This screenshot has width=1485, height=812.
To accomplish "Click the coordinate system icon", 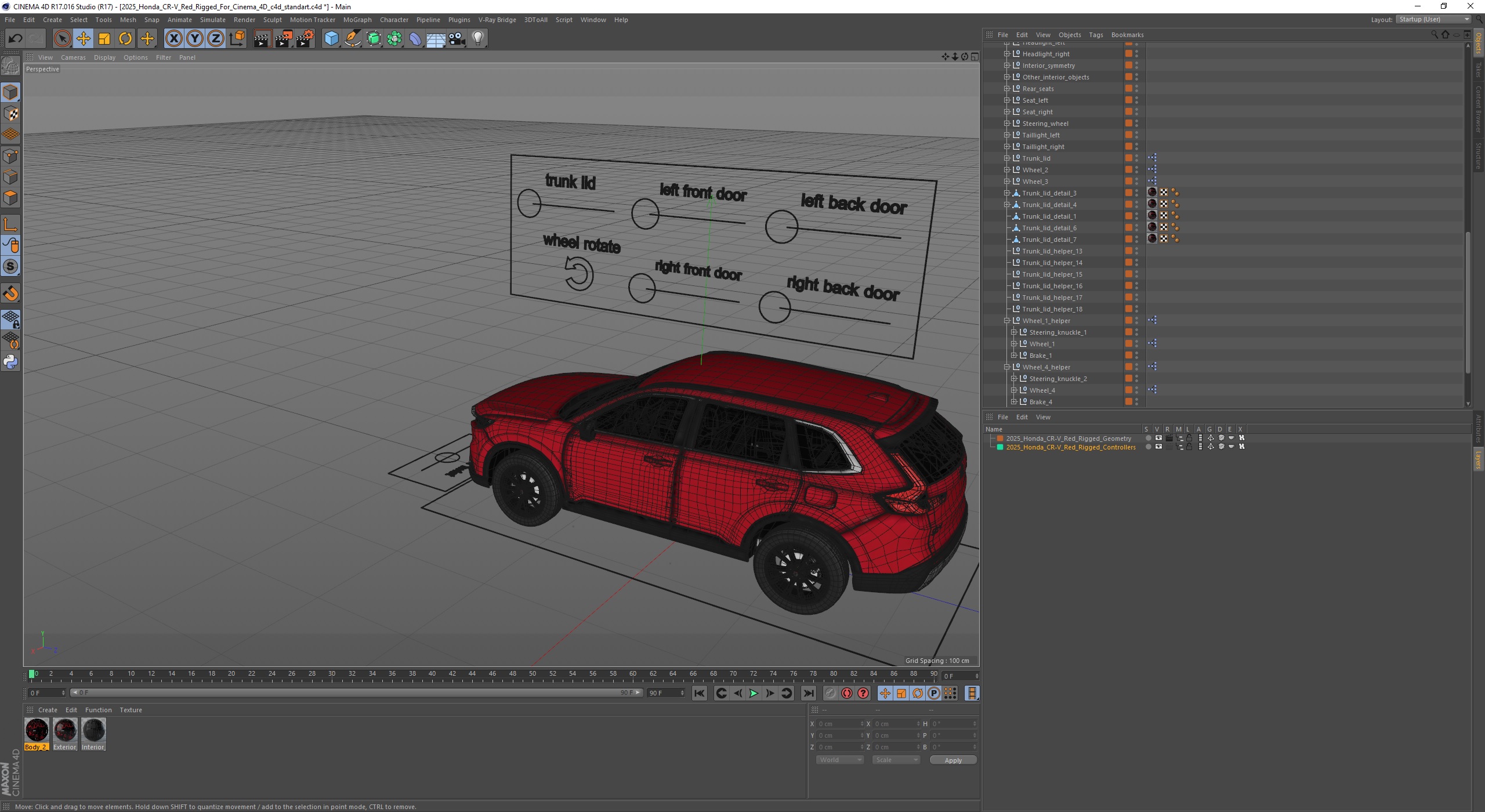I will click(237, 39).
